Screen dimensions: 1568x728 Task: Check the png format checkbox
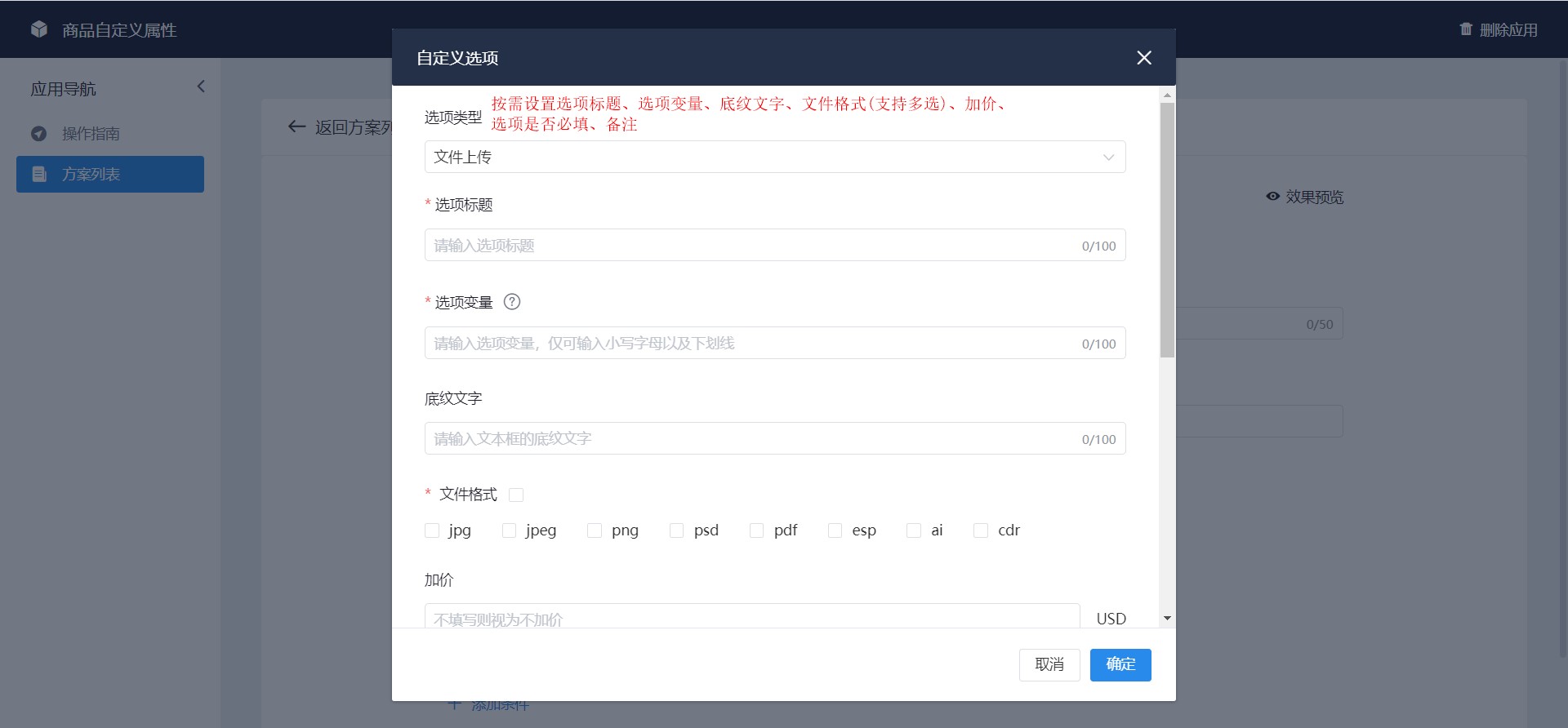pos(595,530)
